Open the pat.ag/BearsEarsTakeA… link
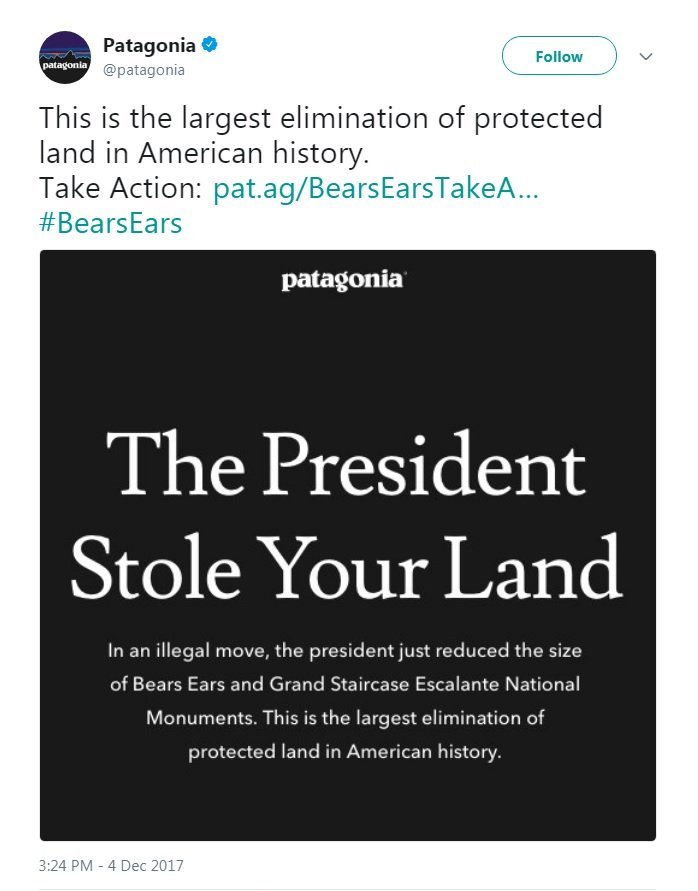Image resolution: width=698 pixels, height=891 pixels. [x=376, y=188]
